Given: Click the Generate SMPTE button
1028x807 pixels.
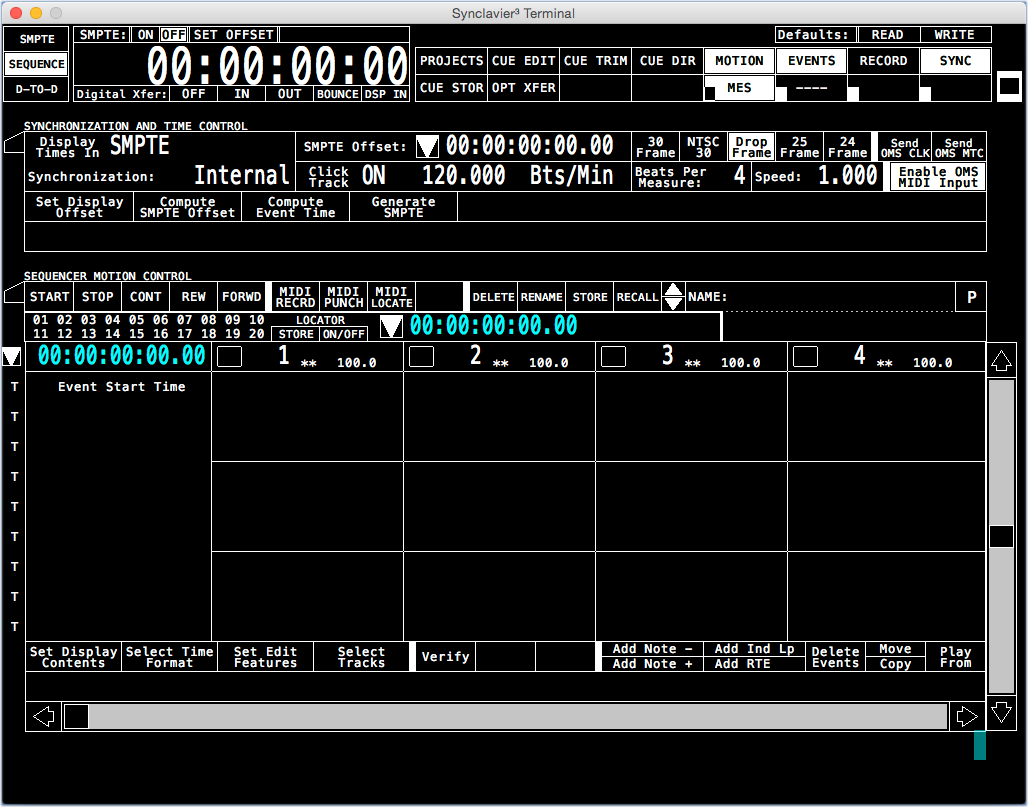Looking at the screenshot, I should tap(403, 207).
